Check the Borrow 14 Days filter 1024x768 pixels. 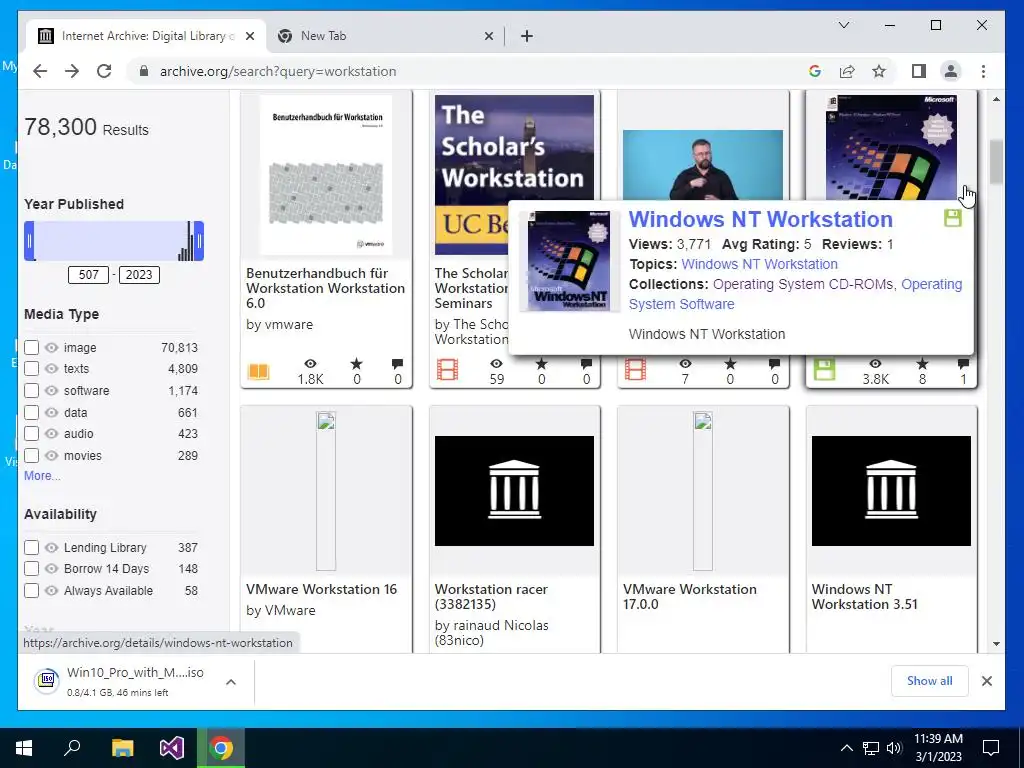(x=31, y=568)
